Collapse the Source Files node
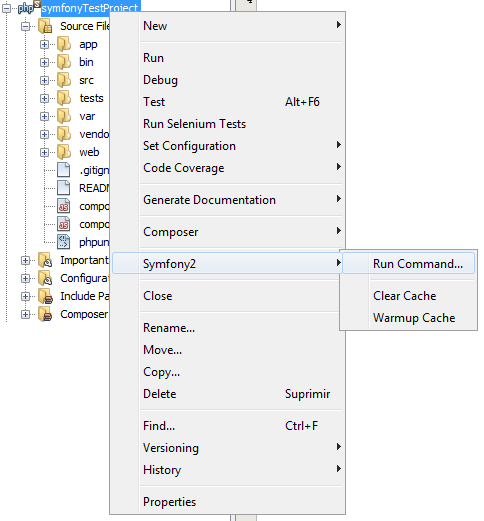 click(25, 26)
